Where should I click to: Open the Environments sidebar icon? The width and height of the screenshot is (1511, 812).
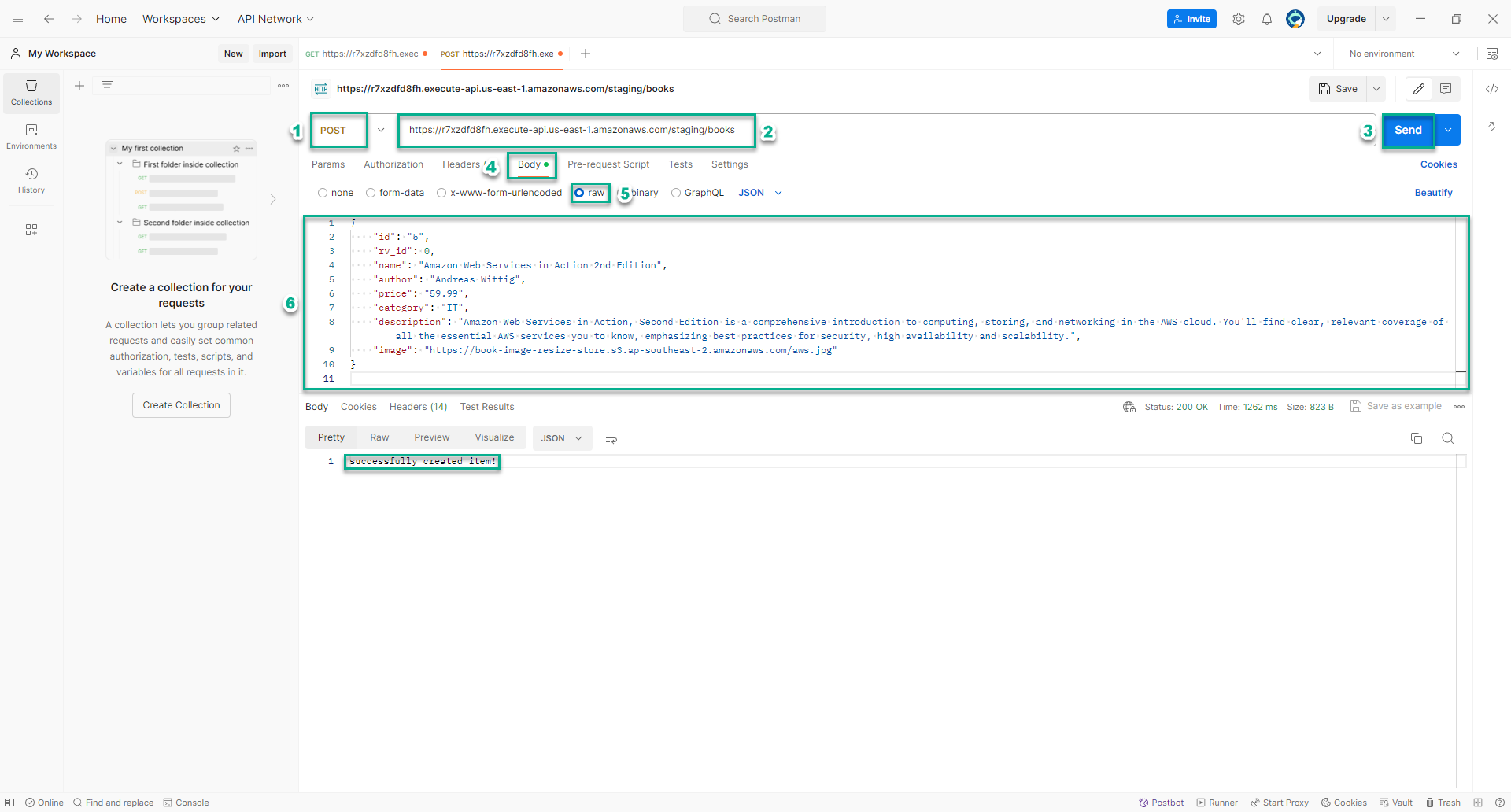click(x=31, y=137)
